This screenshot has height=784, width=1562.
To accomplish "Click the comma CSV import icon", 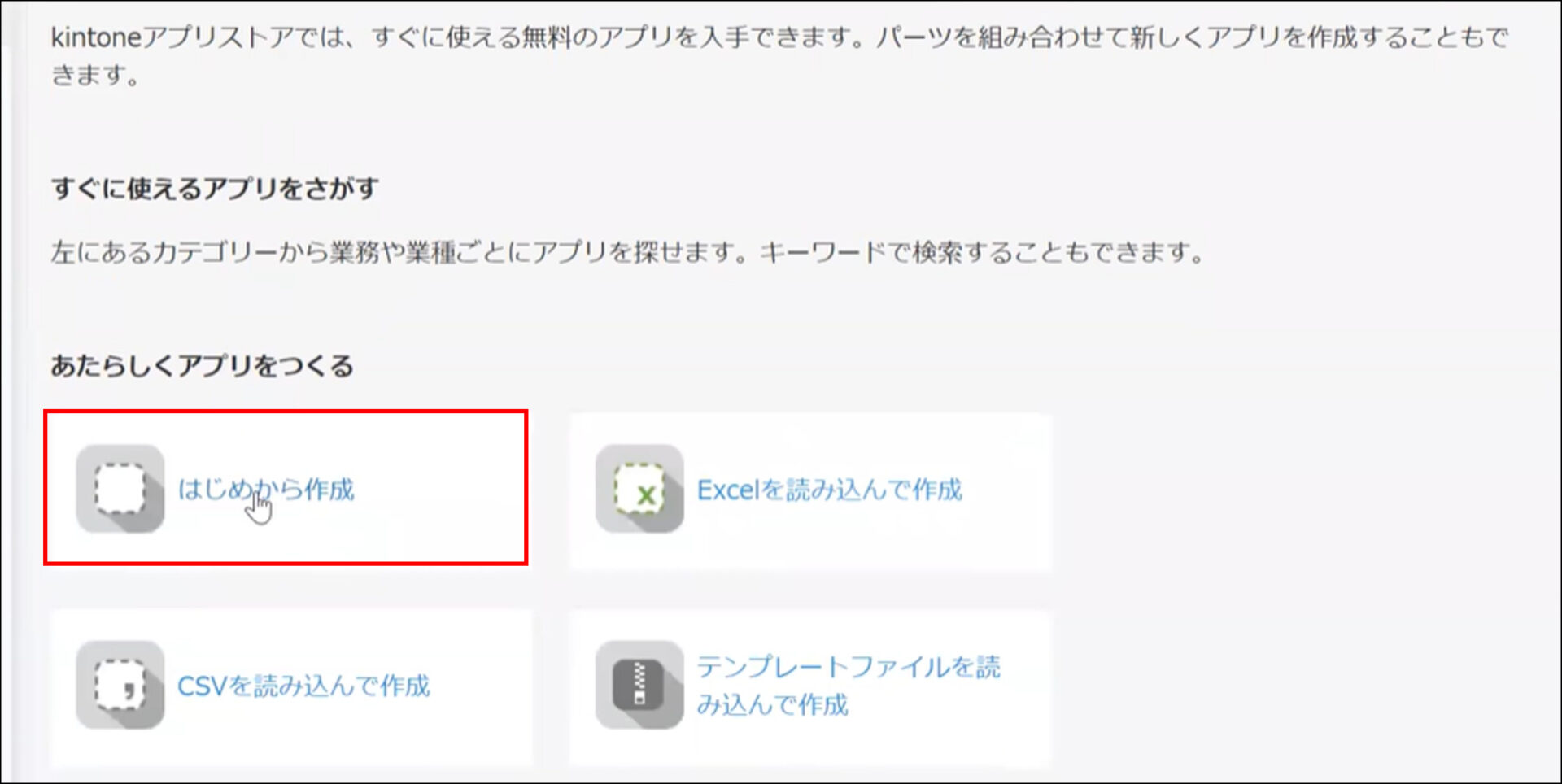I will [x=120, y=685].
